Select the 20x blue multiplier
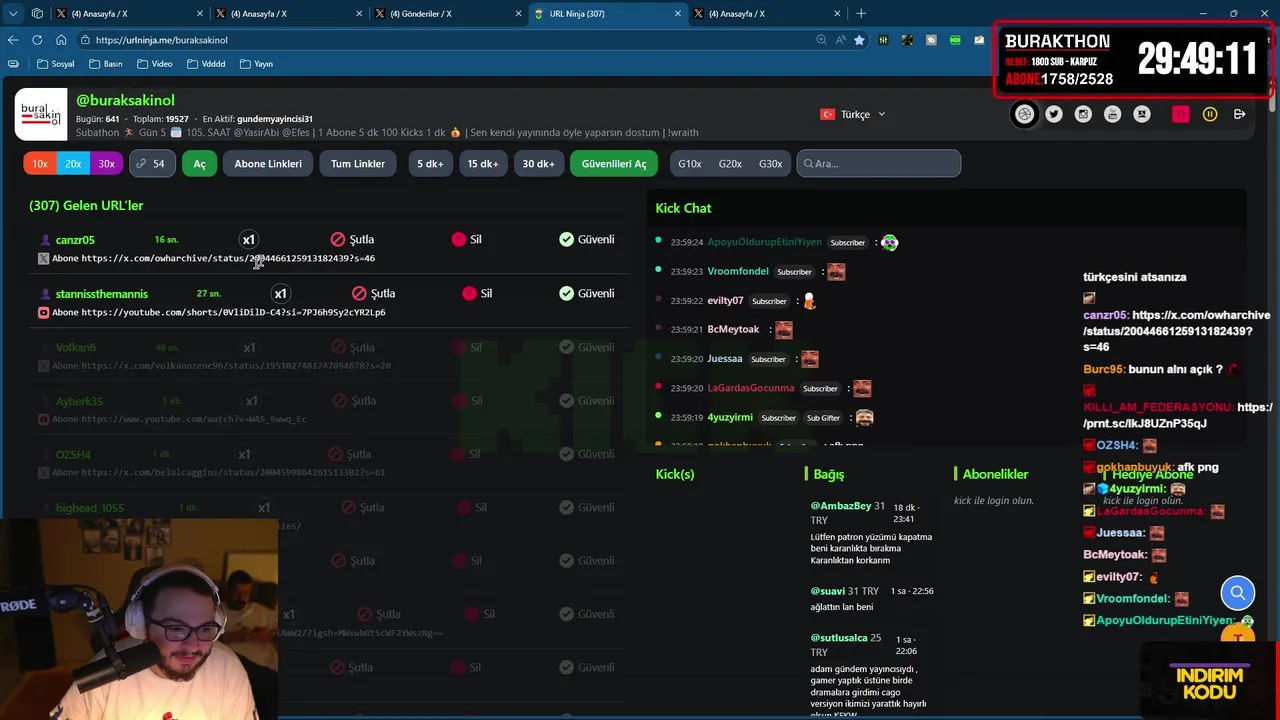This screenshot has width=1280, height=720. pos(73,164)
